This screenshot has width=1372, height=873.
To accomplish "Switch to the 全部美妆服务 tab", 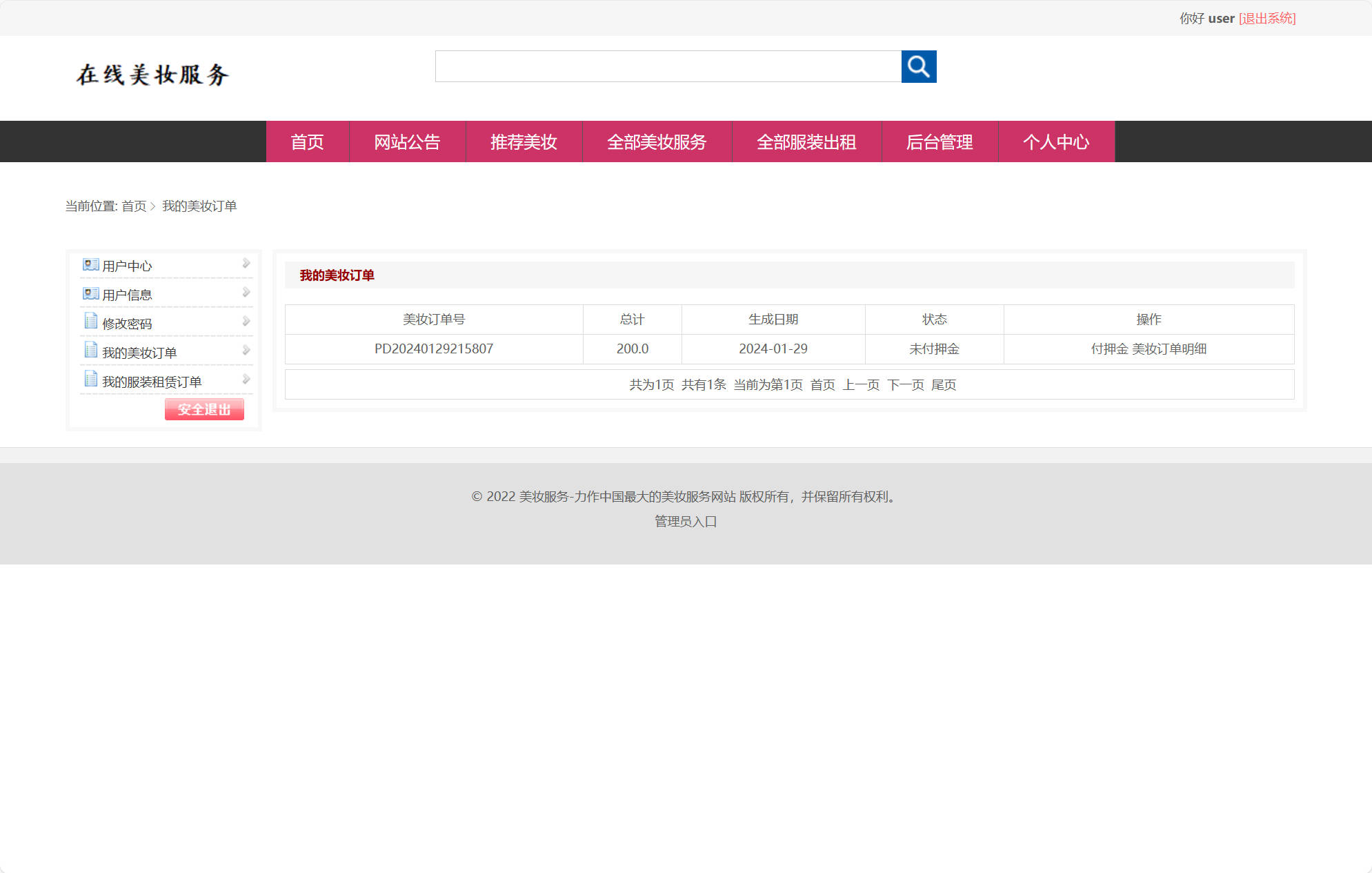I will coord(657,142).
